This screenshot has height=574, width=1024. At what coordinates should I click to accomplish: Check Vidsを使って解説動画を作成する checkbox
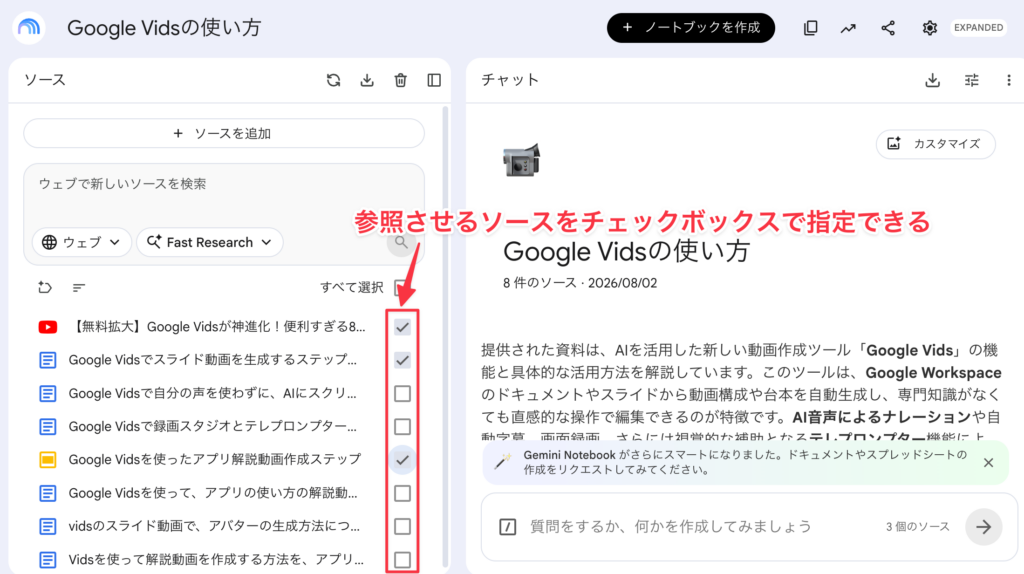pyautogui.click(x=402, y=560)
